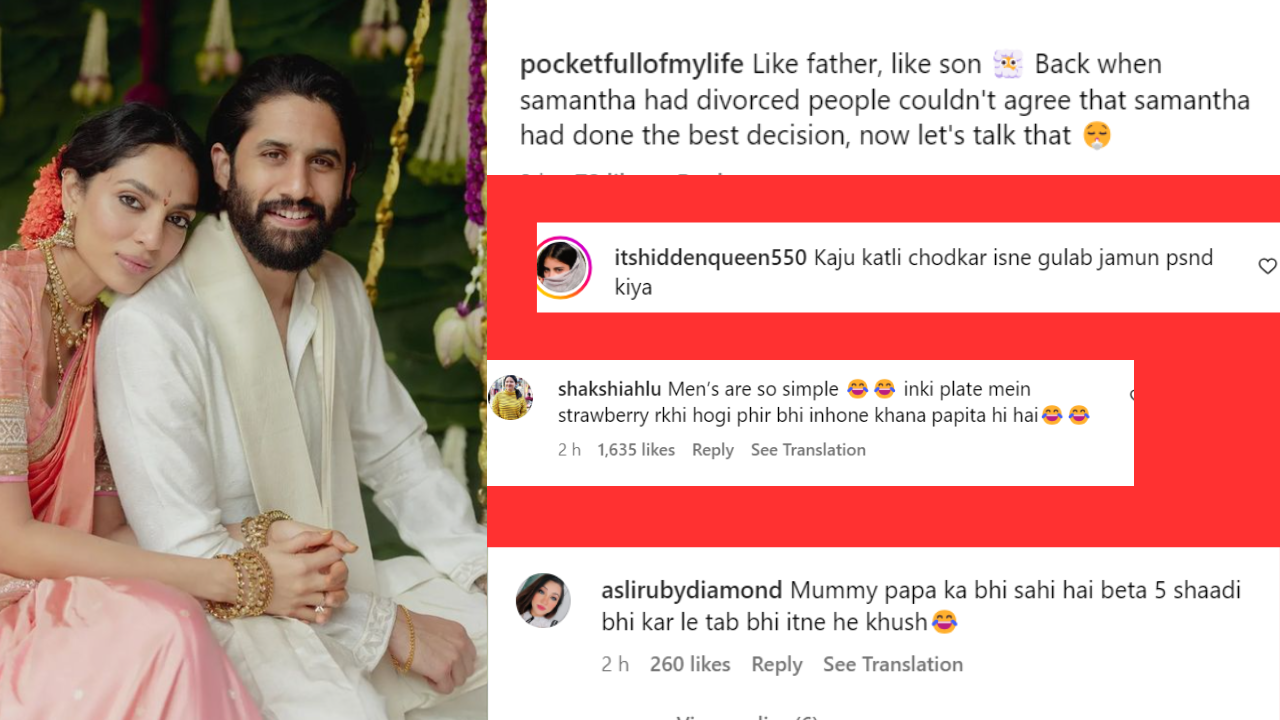This screenshot has width=1280, height=720.
Task: Visit the pocketfullofmylife profile username
Action: [632, 64]
